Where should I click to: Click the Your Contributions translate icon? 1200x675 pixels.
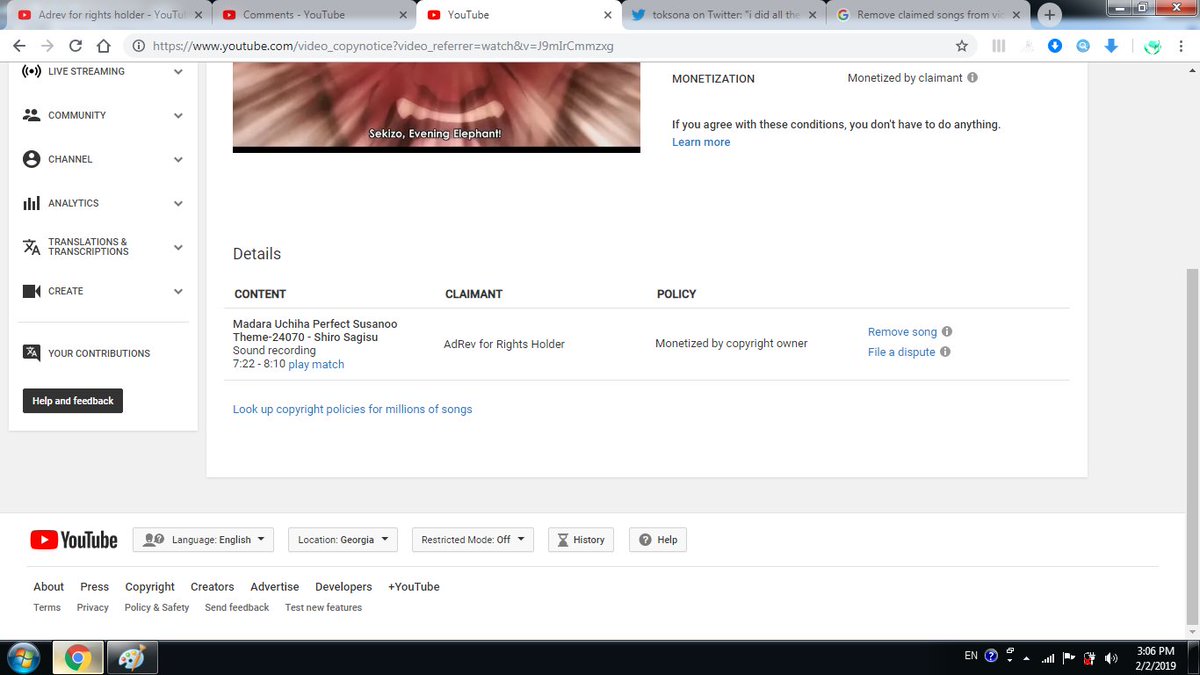(x=32, y=353)
